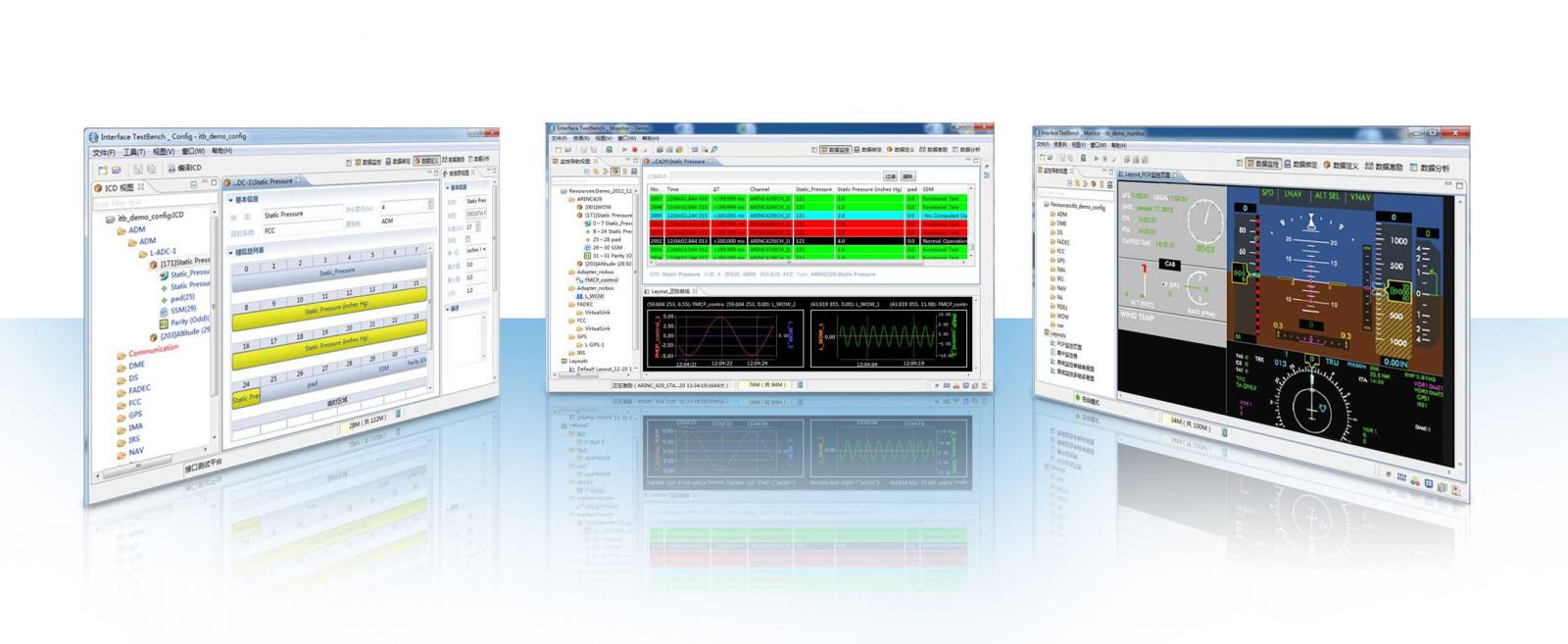The height and width of the screenshot is (644, 1568).
Task: Click the 清除 button above the data table
Action: point(907,176)
